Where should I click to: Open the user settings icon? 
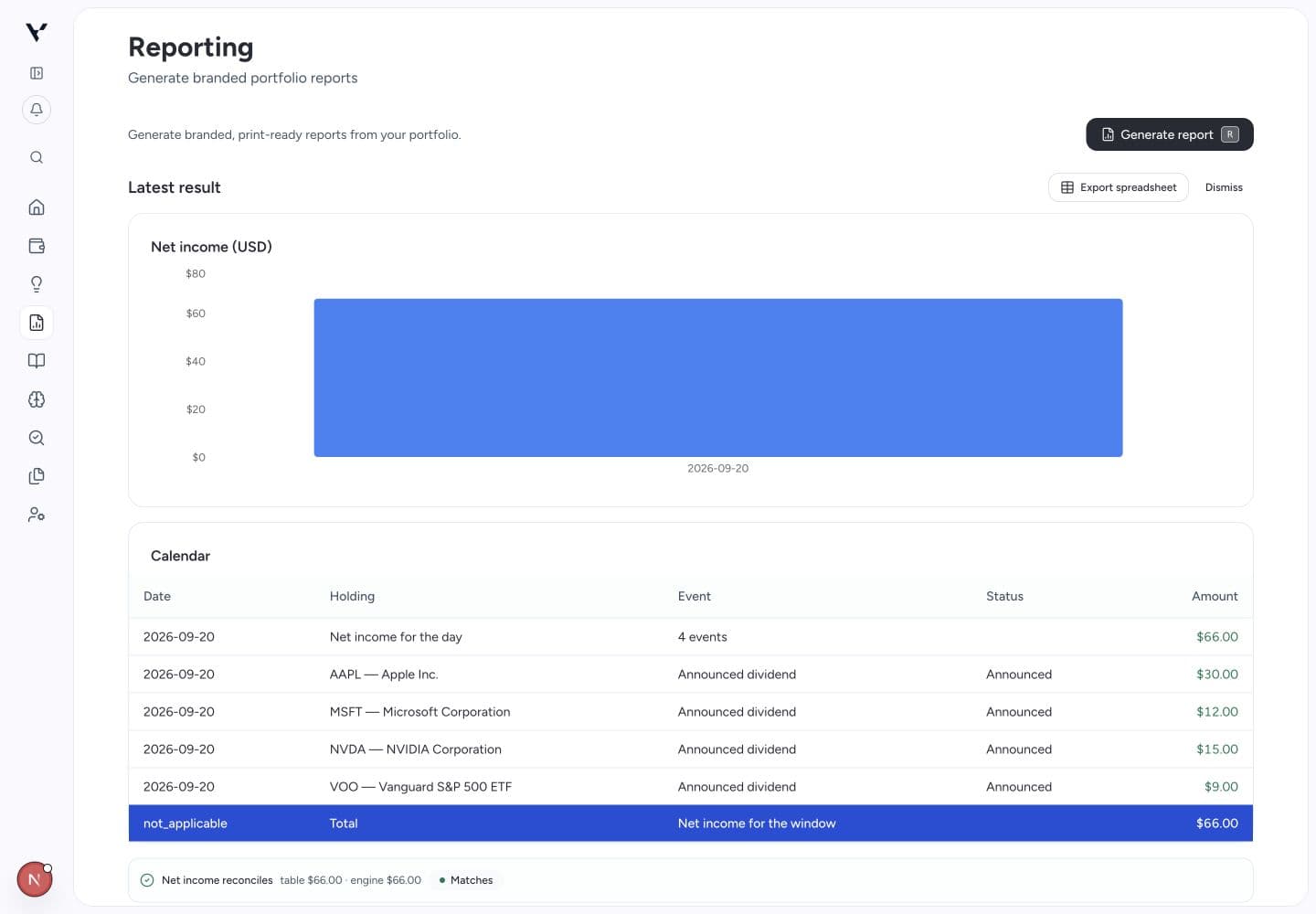point(37,515)
